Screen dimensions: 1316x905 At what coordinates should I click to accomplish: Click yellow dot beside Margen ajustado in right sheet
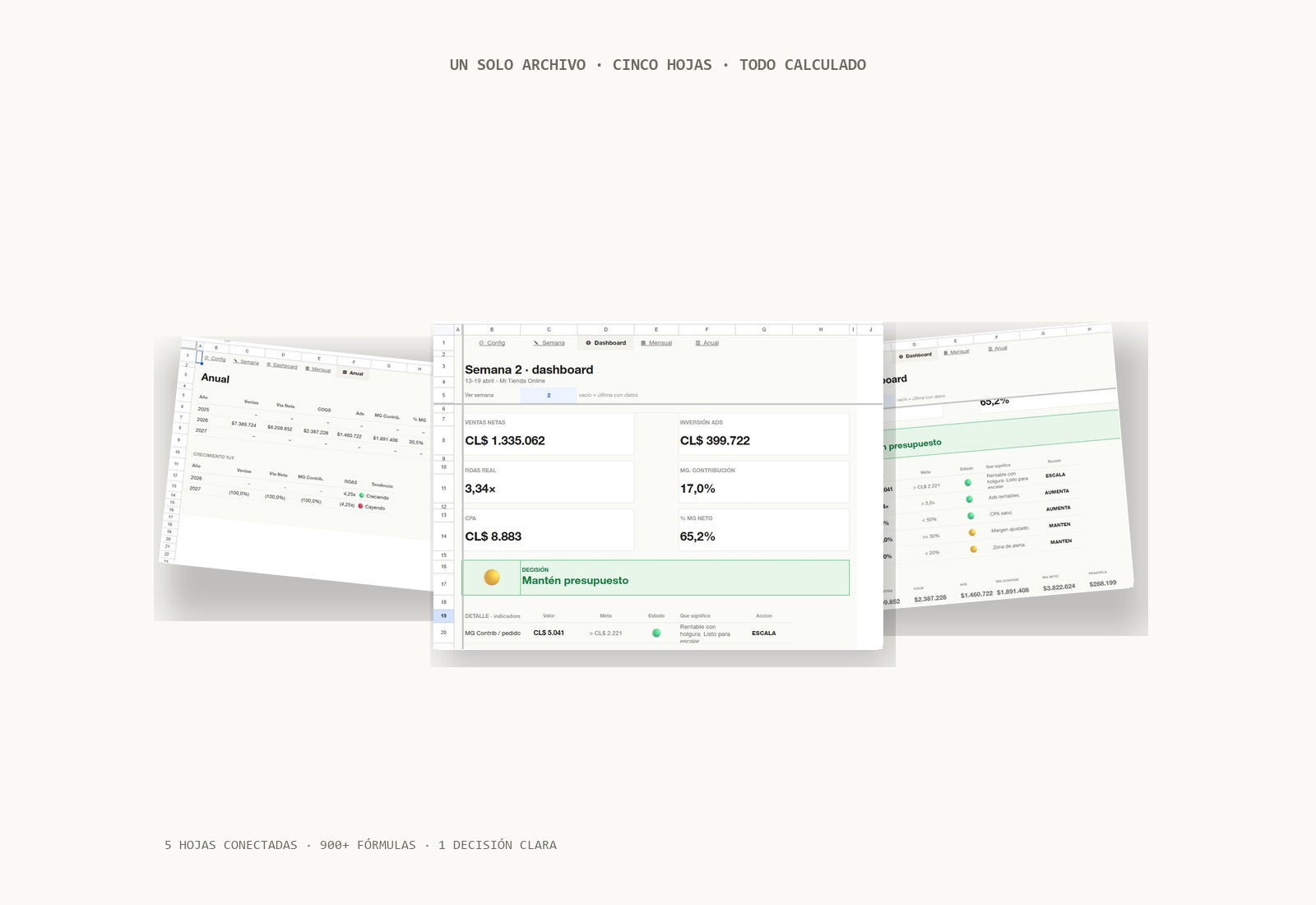point(972,532)
